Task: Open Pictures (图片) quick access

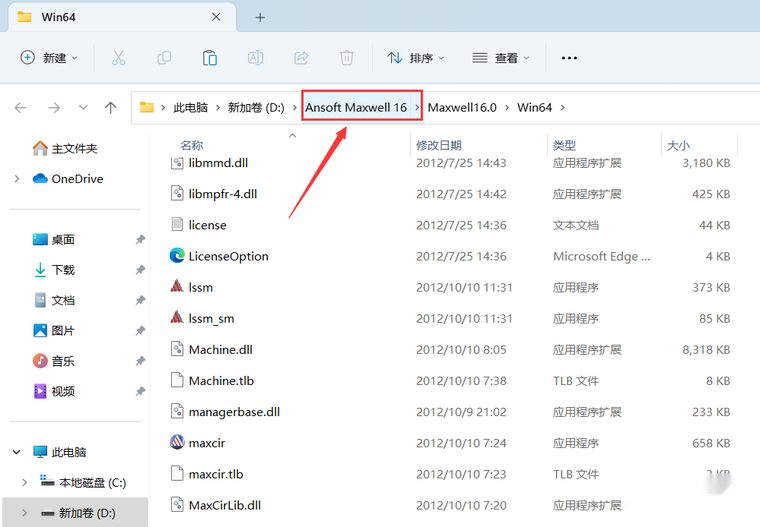Action: [53, 331]
